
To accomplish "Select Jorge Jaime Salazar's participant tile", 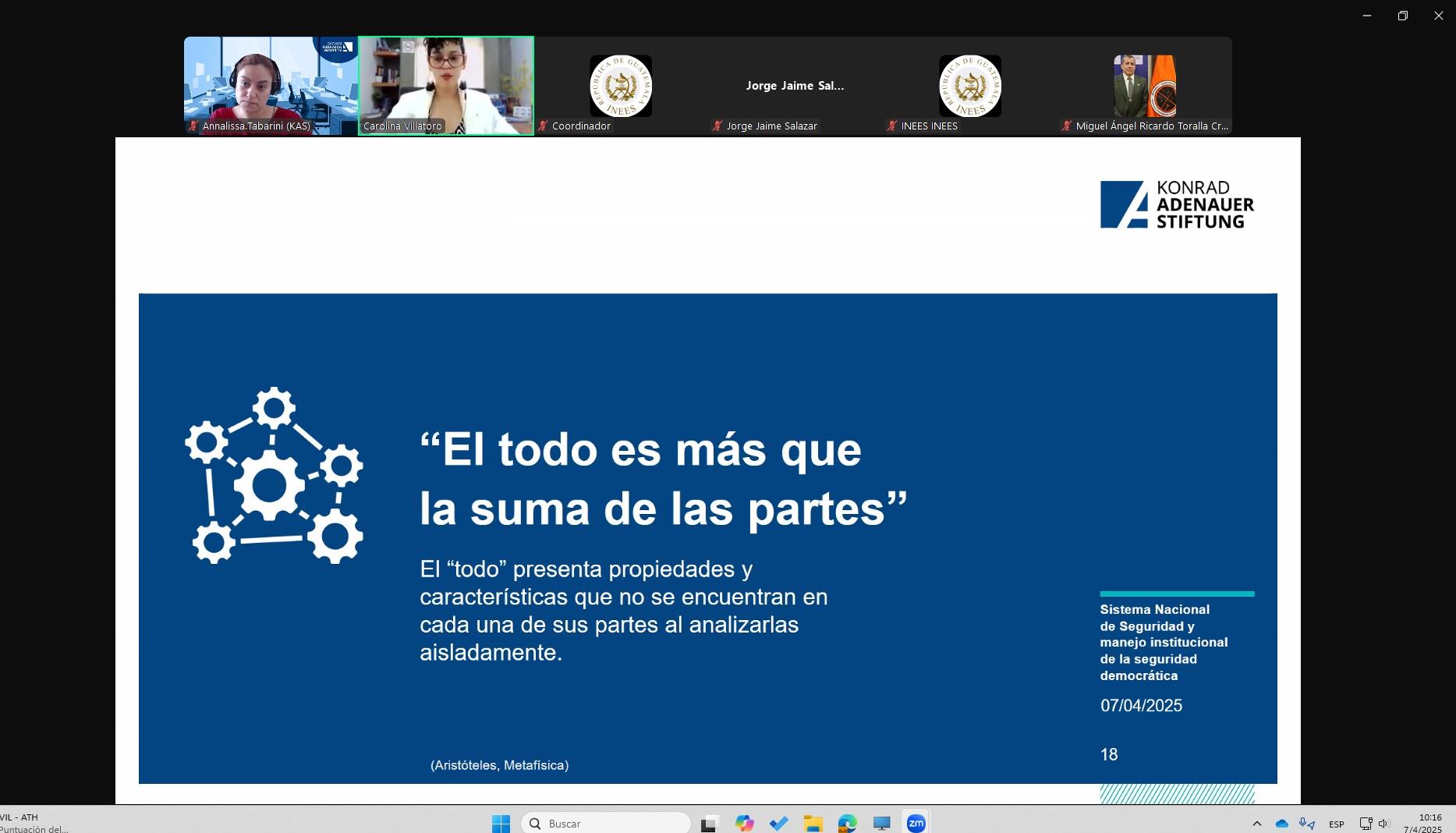I will click(x=795, y=86).
